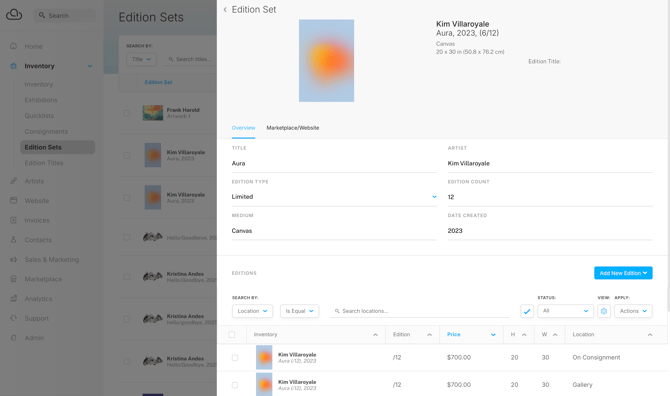Screen dimensions: 670x396
Task: Click the Edition Count field
Action: (x=550, y=197)
